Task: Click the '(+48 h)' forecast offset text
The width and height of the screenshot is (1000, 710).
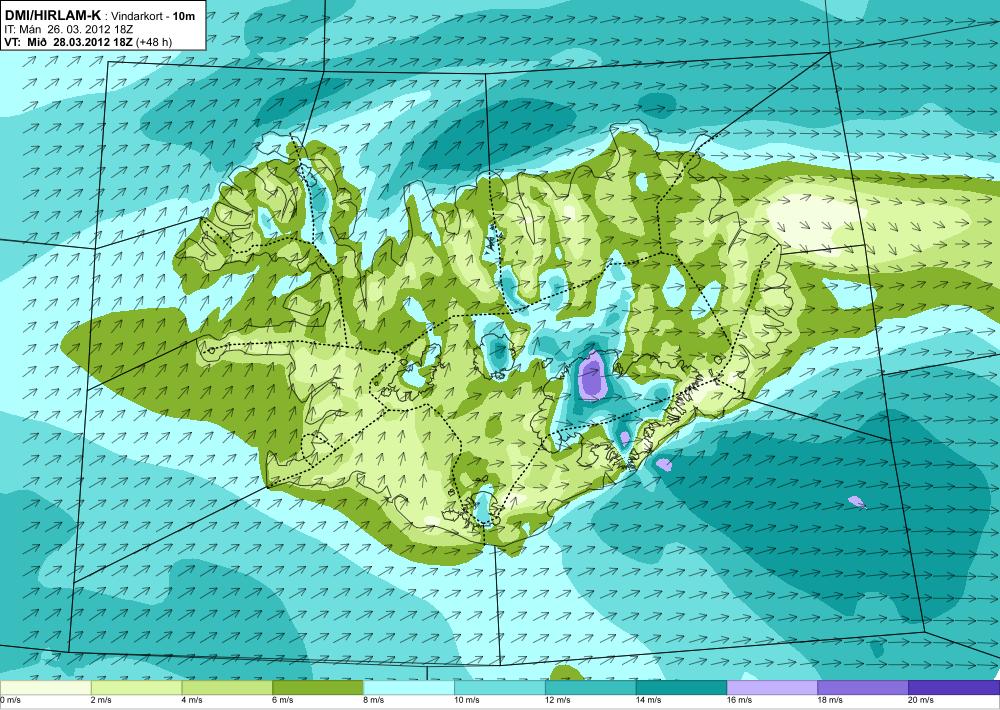Action: tap(154, 43)
